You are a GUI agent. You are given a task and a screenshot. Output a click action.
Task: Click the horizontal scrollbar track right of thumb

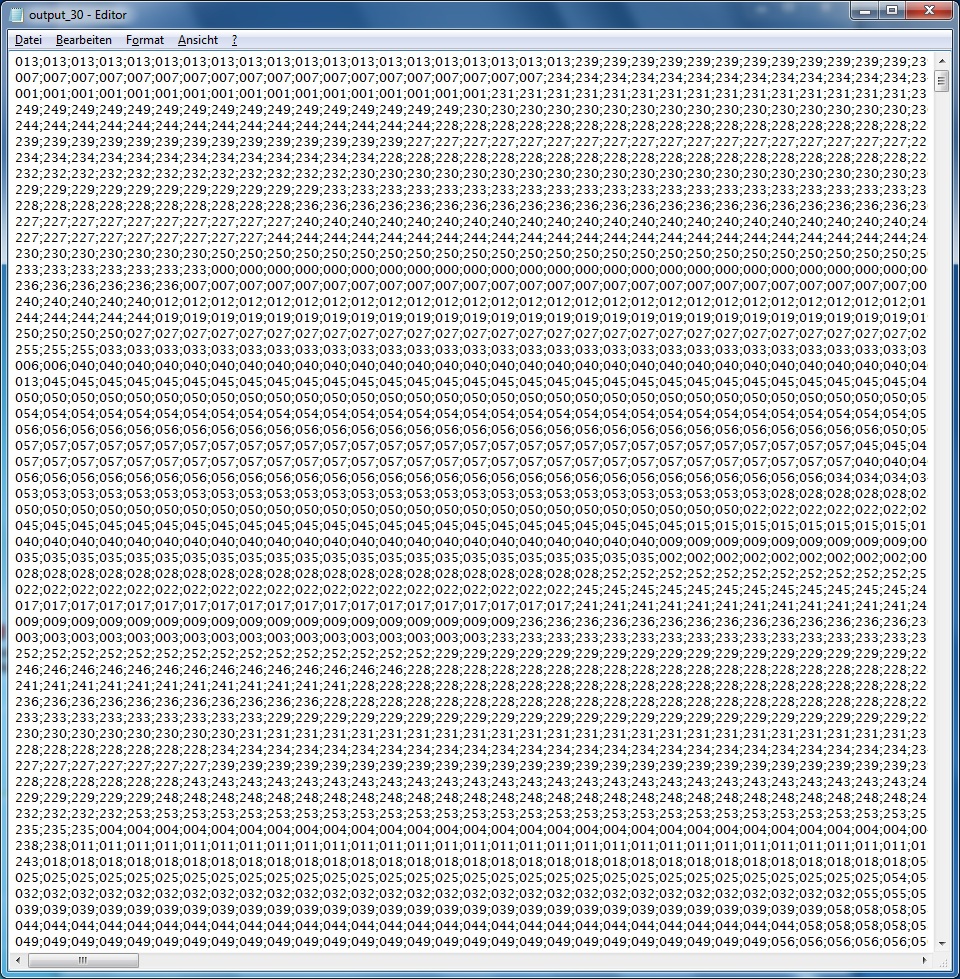pos(527,960)
